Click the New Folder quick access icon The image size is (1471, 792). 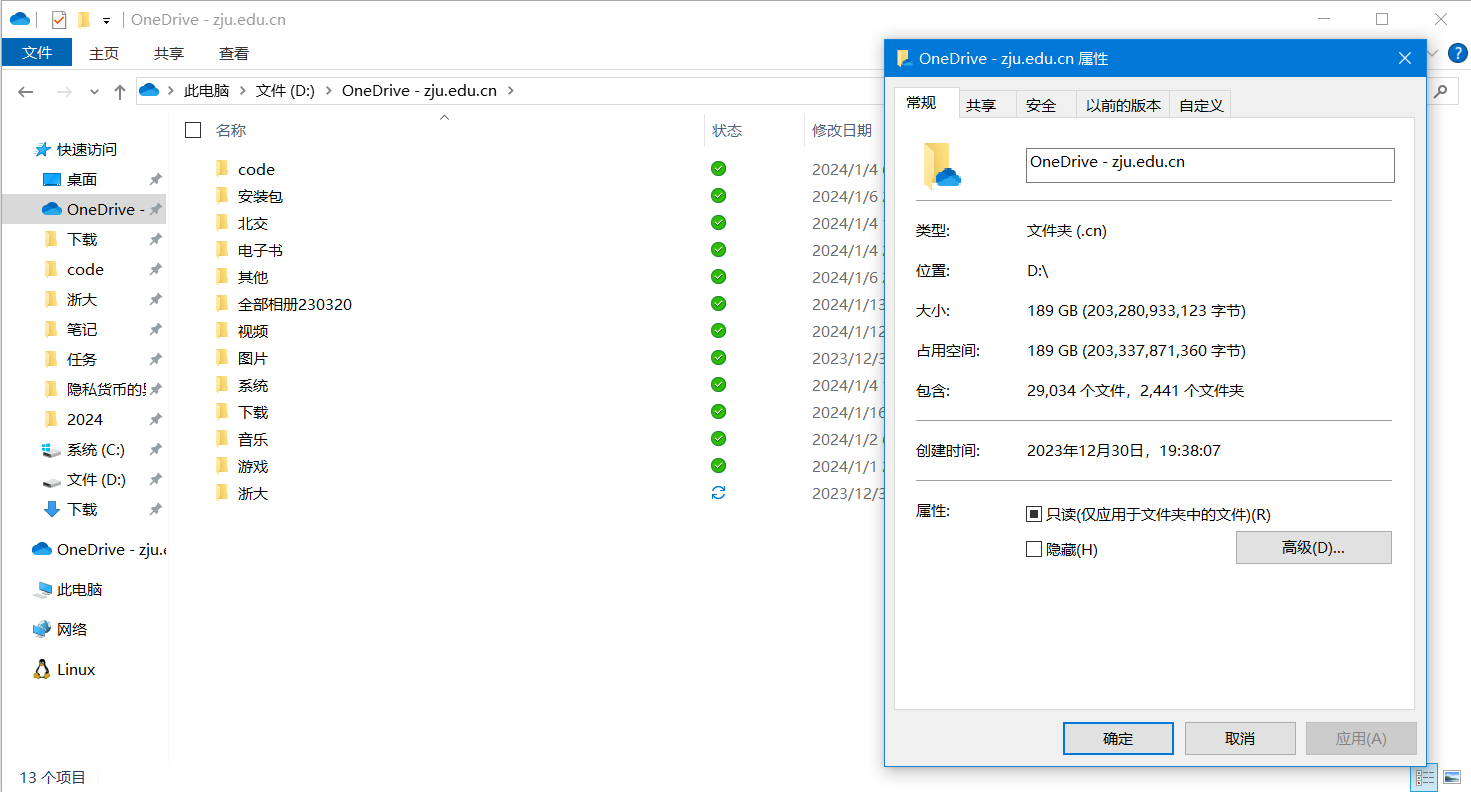click(x=84, y=19)
